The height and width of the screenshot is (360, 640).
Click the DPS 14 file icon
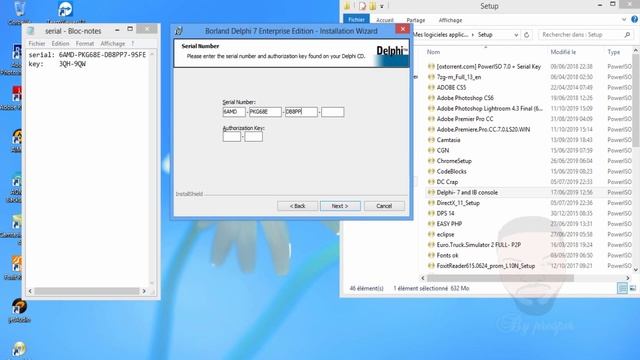(431, 213)
